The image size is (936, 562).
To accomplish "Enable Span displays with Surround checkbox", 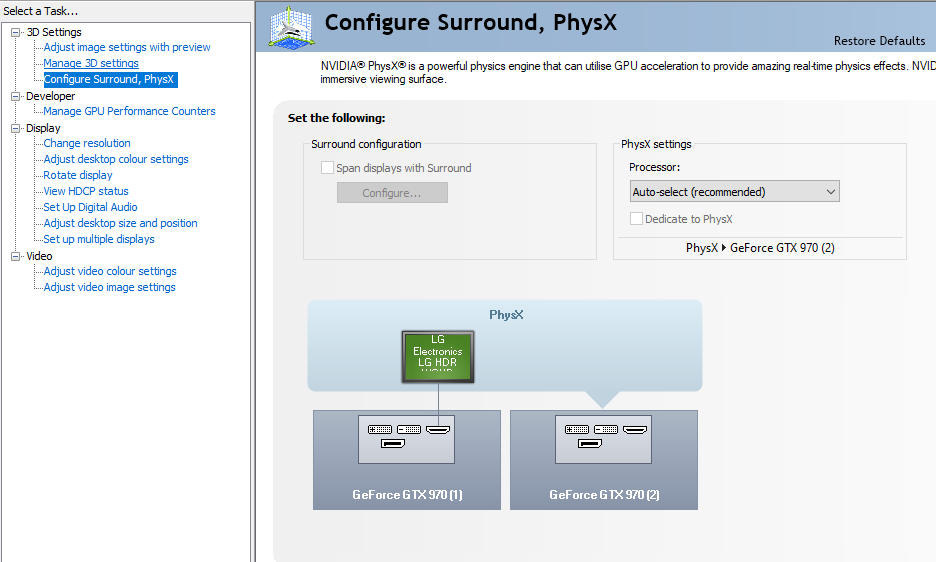I will pos(327,168).
